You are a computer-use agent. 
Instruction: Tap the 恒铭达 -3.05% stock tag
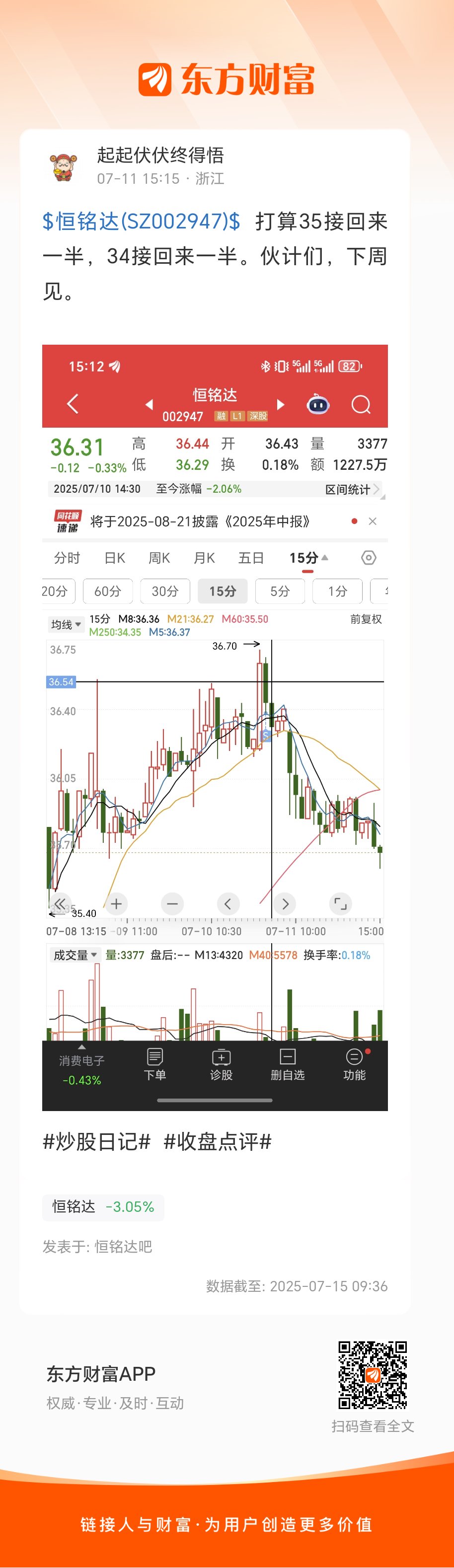click(x=103, y=1206)
